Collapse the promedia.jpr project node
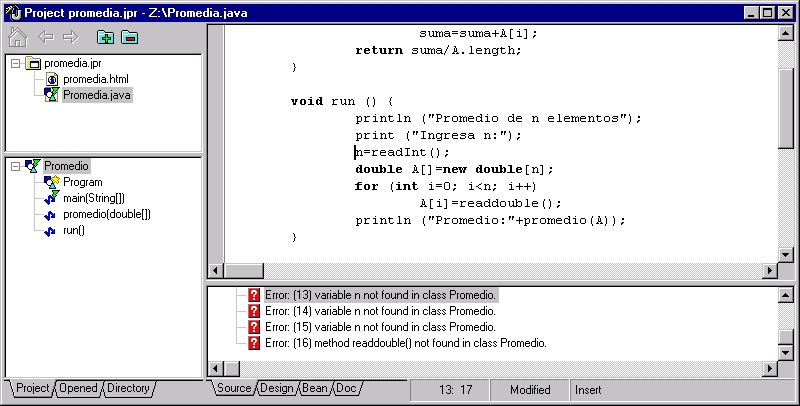 [x=16, y=64]
